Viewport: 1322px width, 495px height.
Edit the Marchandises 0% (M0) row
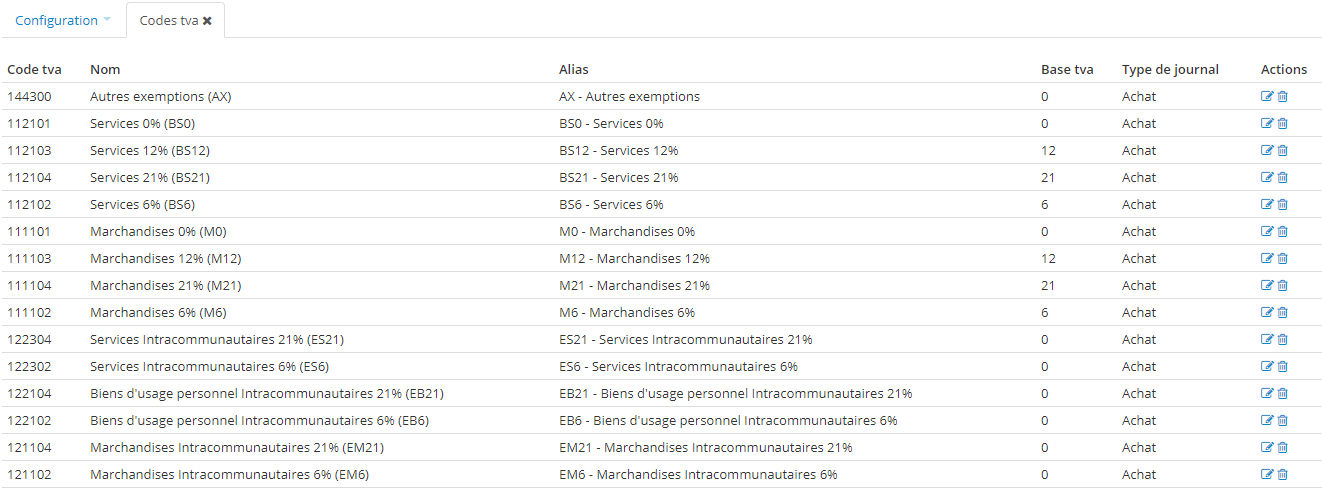(x=1267, y=232)
